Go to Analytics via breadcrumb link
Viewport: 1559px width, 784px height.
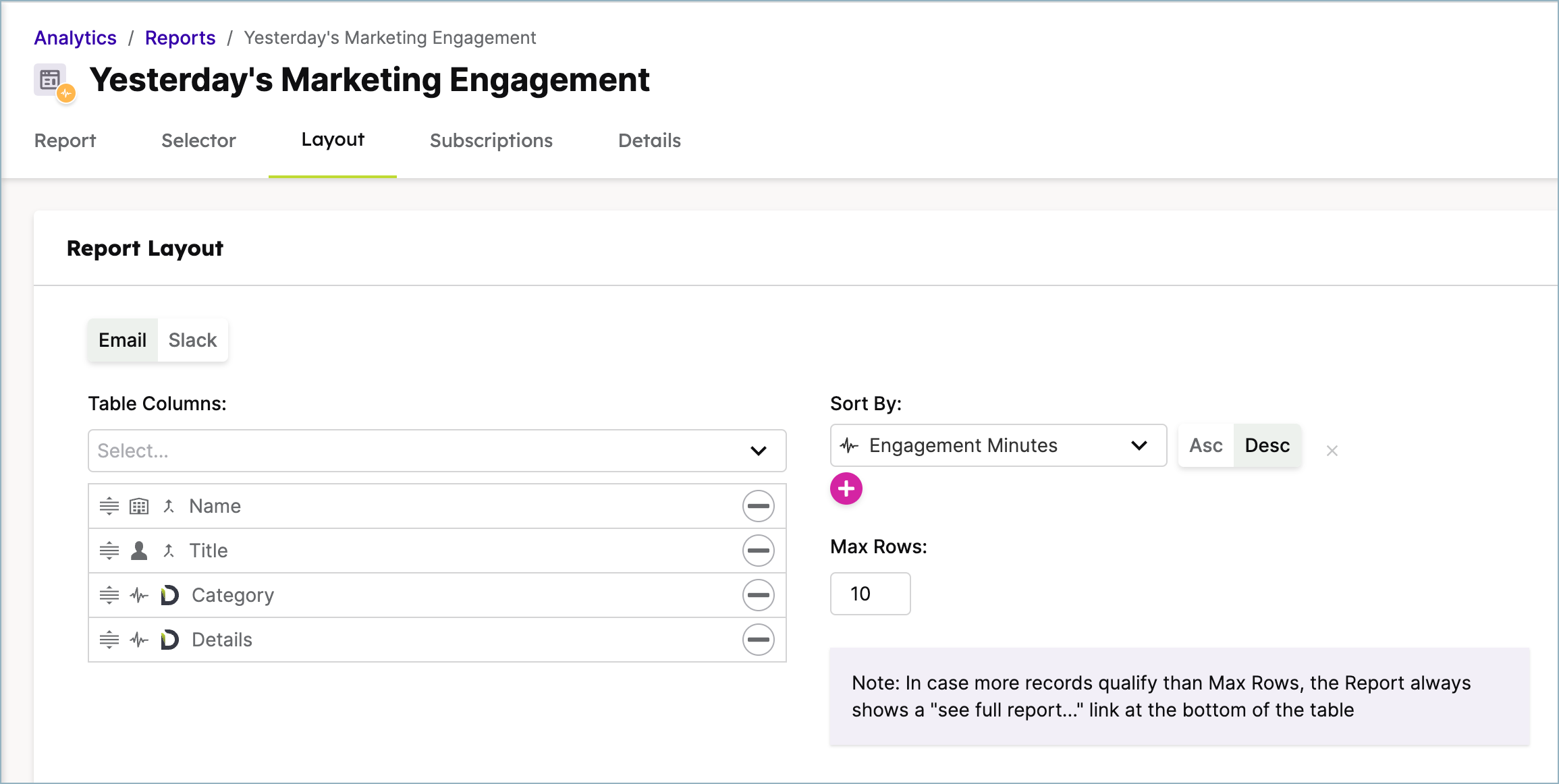[76, 38]
